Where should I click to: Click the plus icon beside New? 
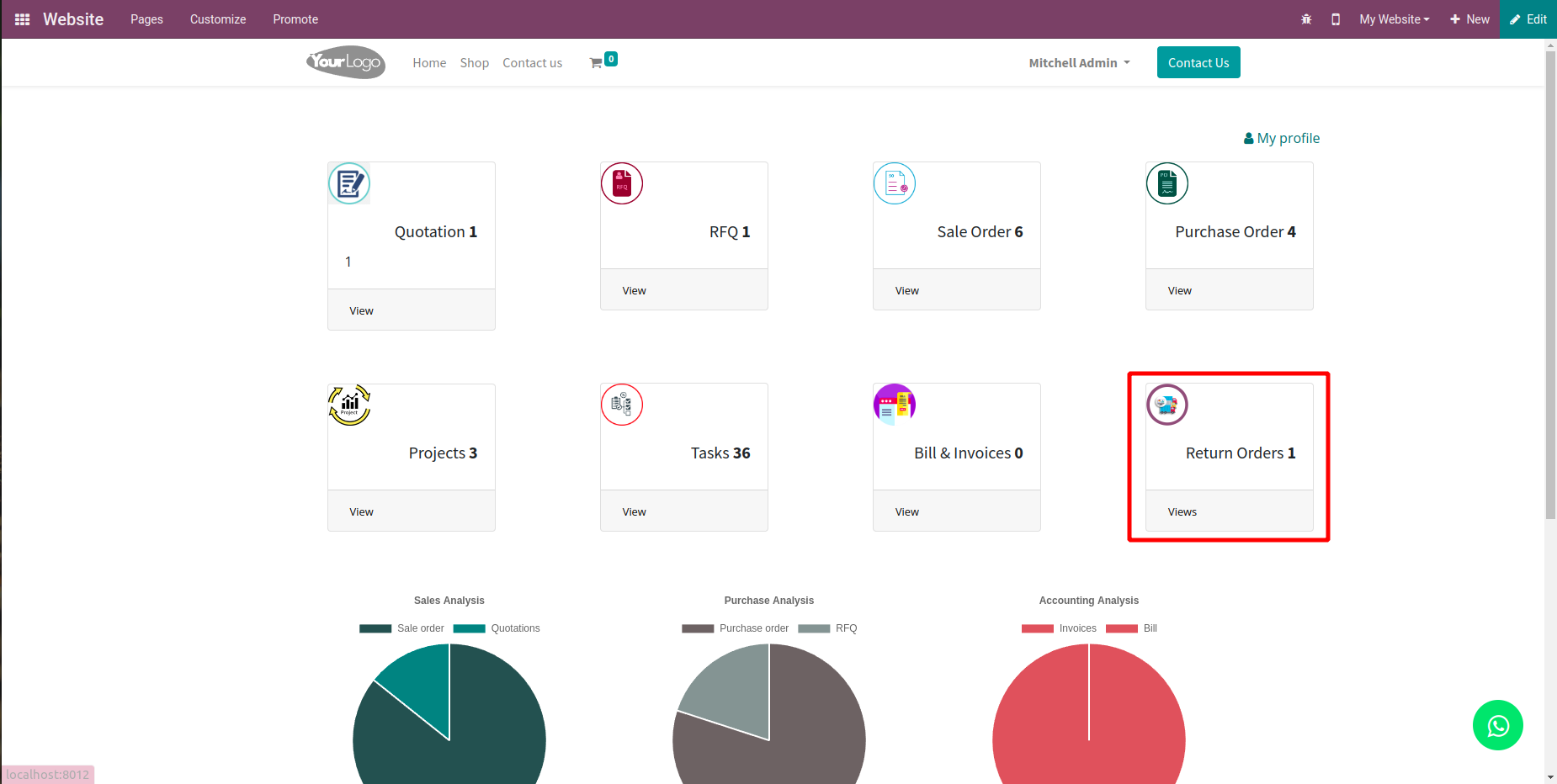click(x=1454, y=19)
